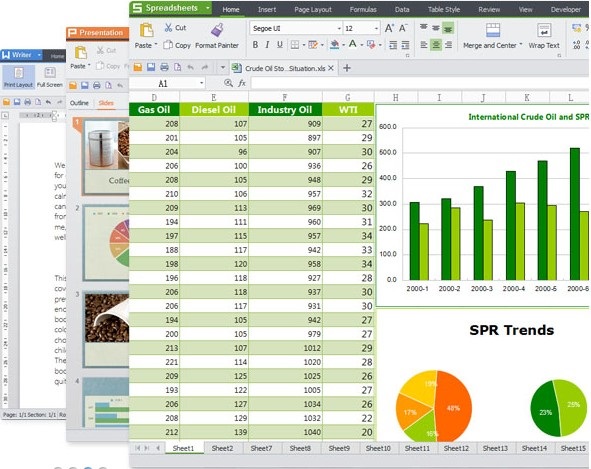This screenshot has width=591, height=469.
Task: Toggle align text right
Action: pos(448,45)
